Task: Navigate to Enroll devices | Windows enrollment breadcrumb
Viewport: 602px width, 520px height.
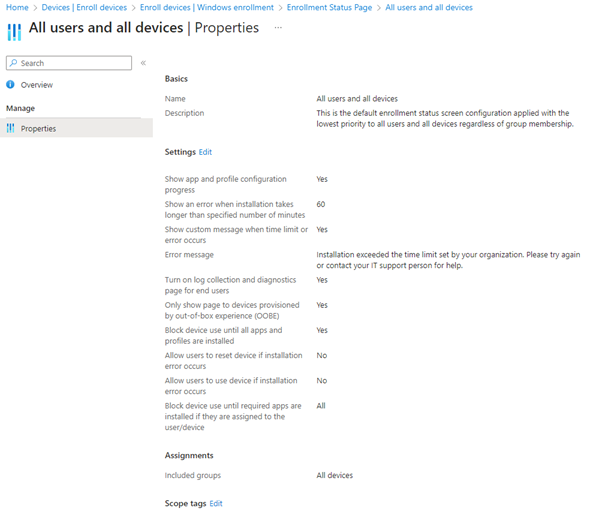Action: (x=207, y=7)
